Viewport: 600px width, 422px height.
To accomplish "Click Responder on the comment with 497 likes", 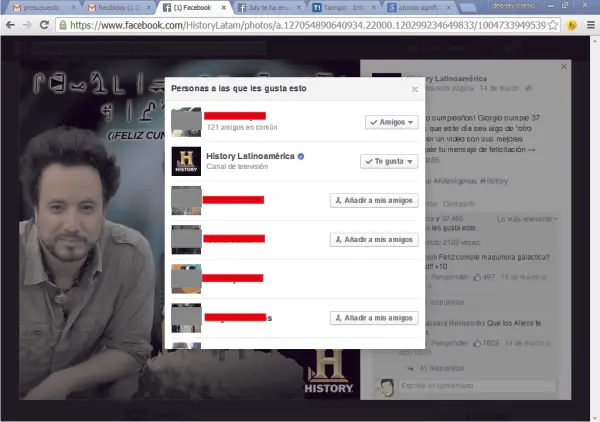I will (x=449, y=277).
